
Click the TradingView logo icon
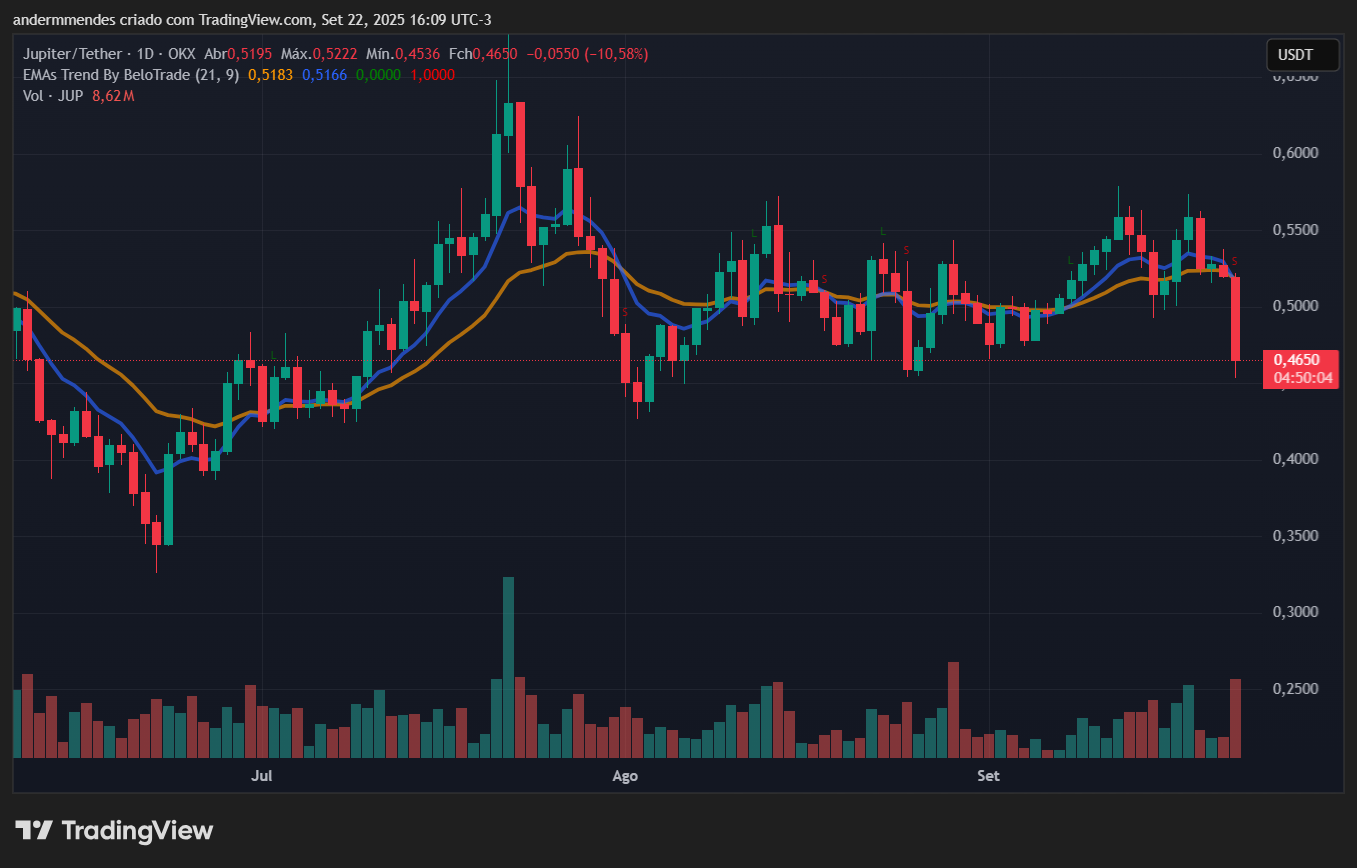coord(34,830)
